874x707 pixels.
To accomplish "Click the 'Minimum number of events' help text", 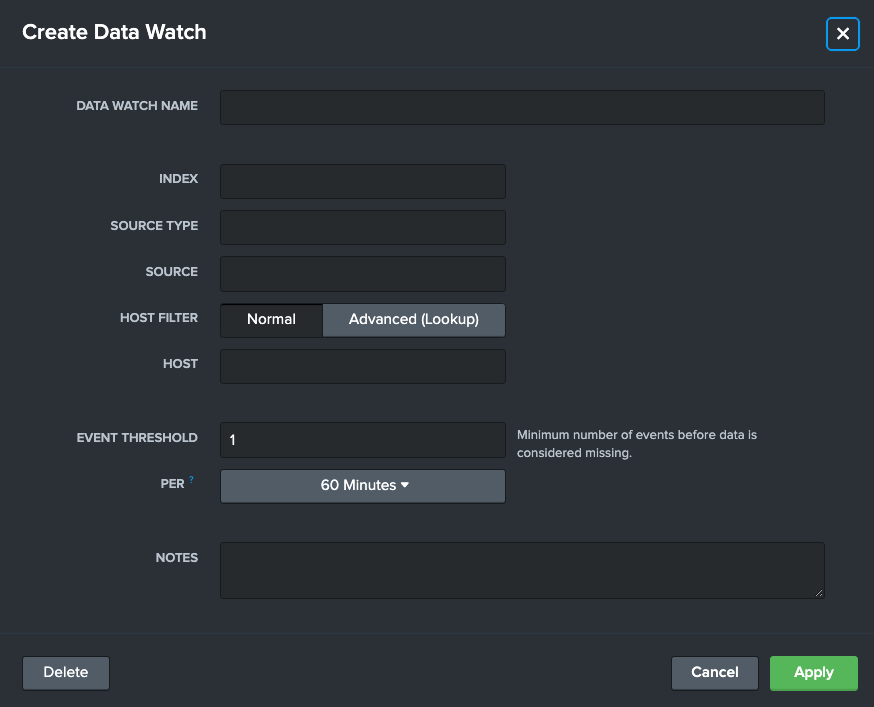I will coord(637,444).
